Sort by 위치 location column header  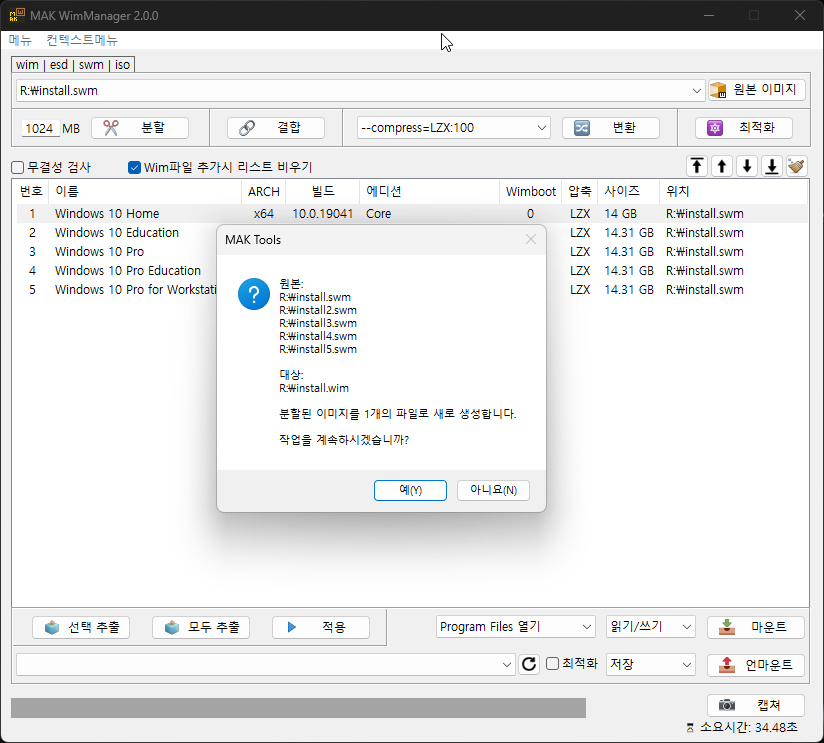coord(733,191)
